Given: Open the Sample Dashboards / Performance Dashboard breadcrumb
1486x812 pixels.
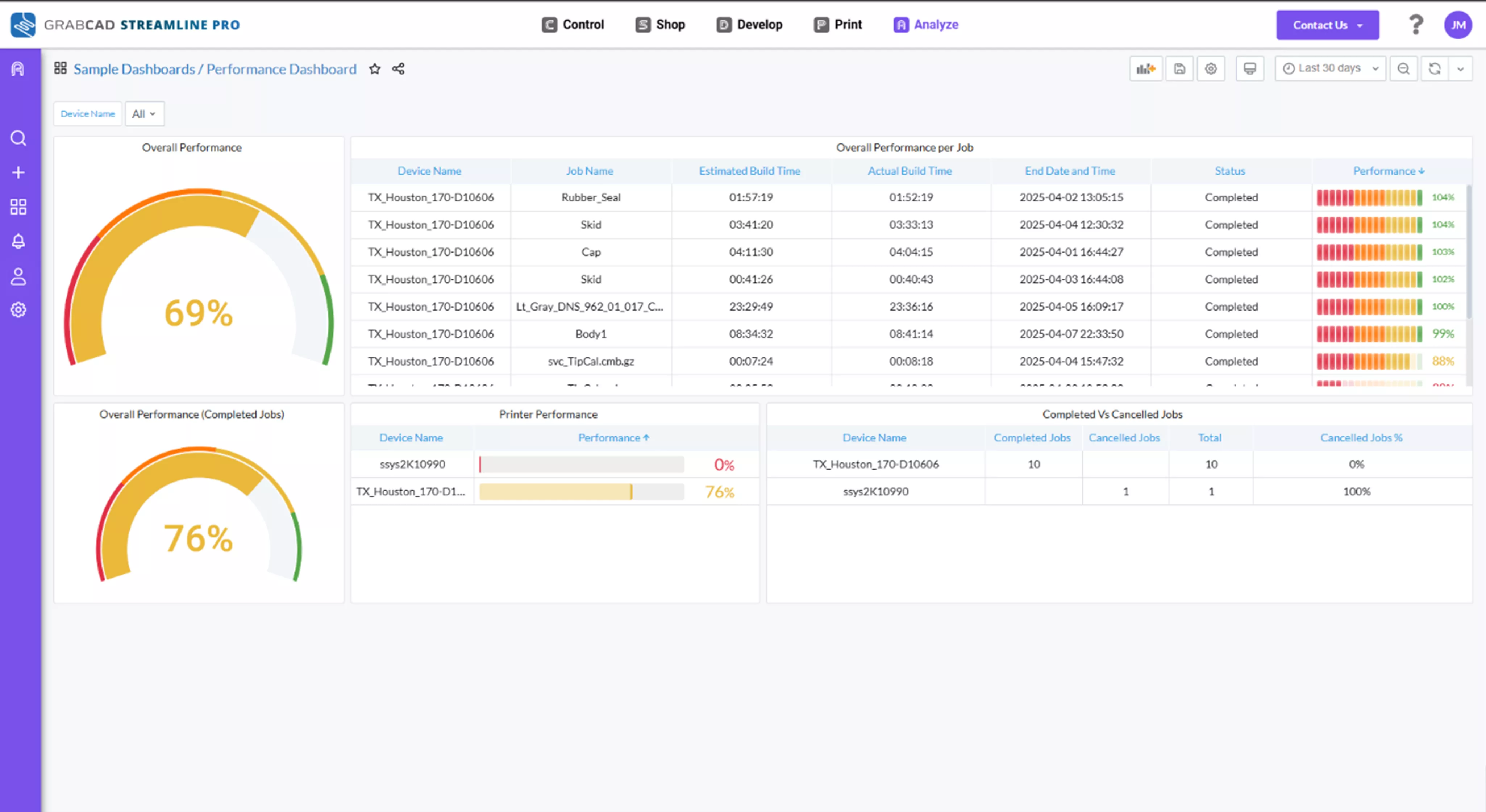Looking at the screenshot, I should 215,69.
